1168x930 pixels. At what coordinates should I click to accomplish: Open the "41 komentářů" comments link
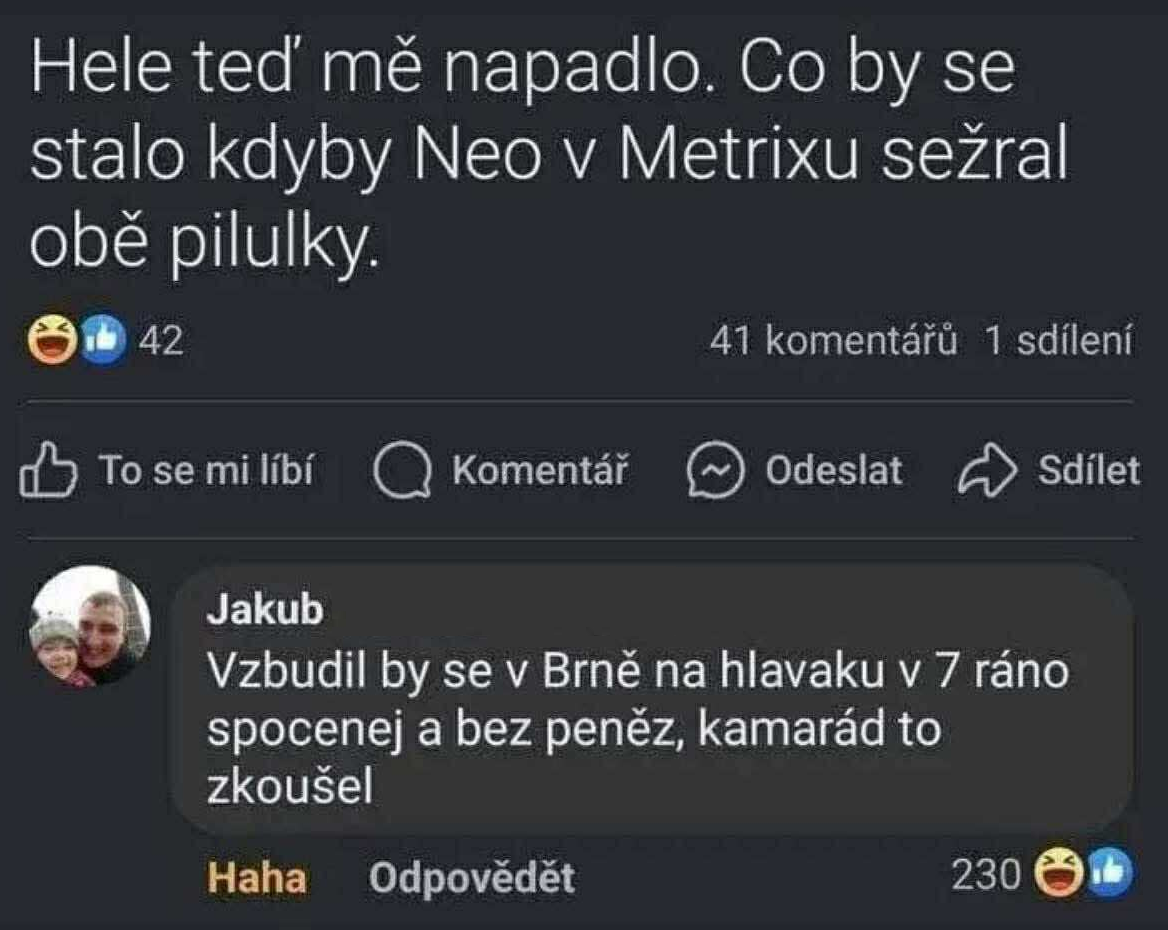tap(833, 342)
